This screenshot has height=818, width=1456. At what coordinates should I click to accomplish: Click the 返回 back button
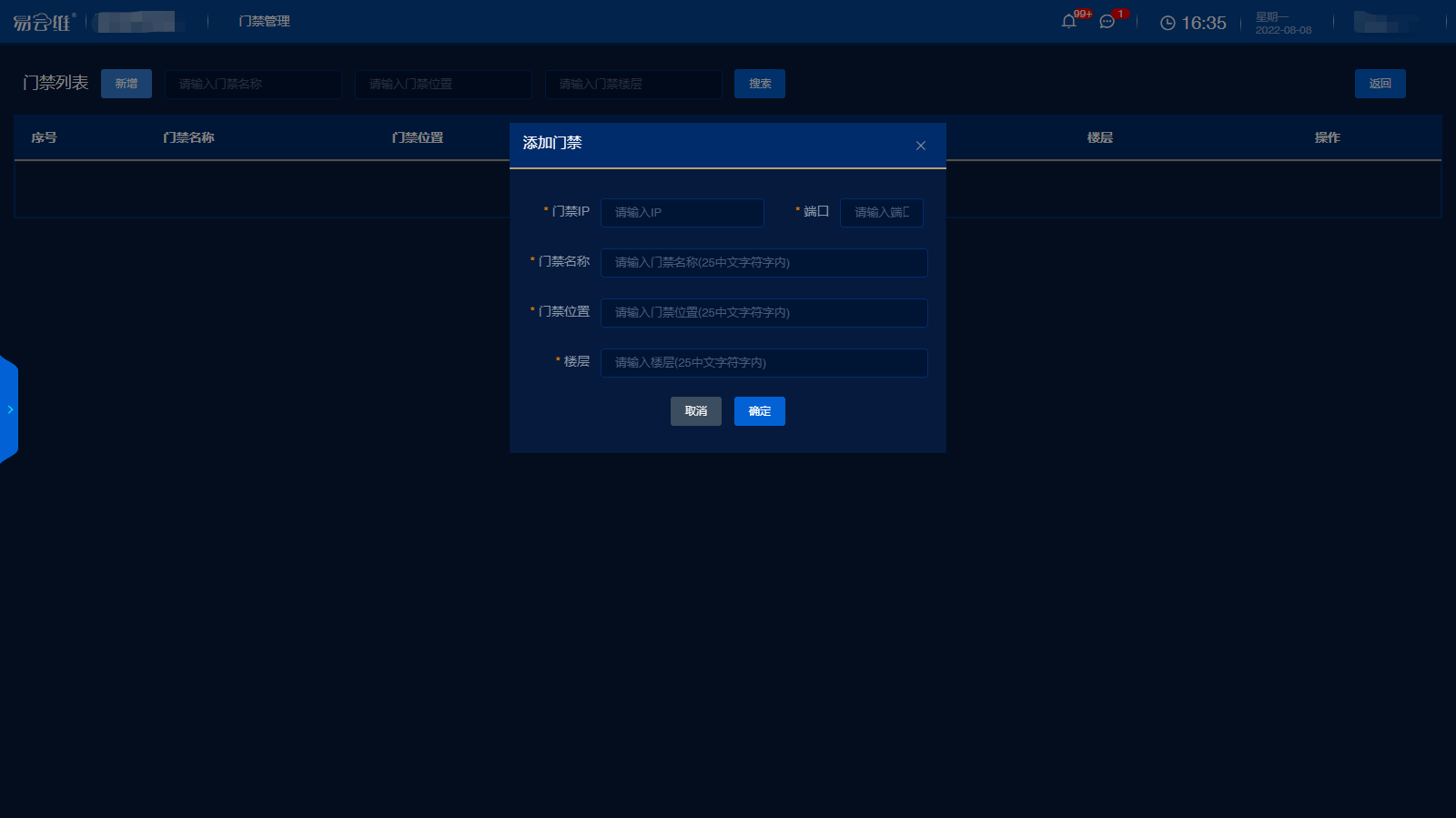(1380, 84)
